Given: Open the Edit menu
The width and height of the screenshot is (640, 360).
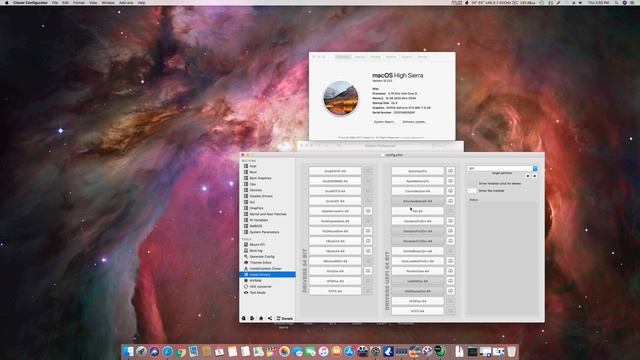Looking at the screenshot, I should tap(65, 2).
